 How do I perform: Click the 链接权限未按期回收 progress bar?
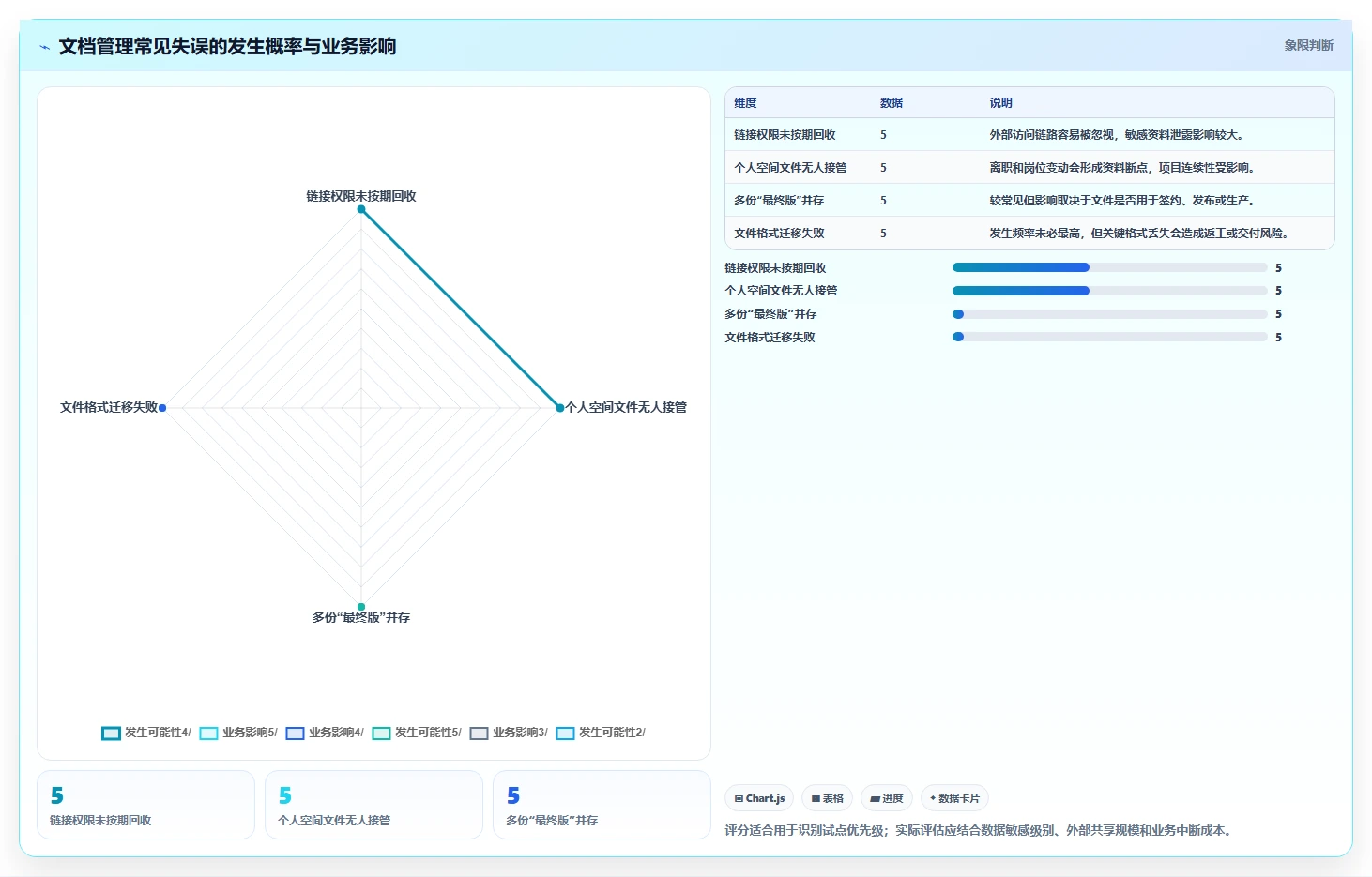click(x=1109, y=267)
